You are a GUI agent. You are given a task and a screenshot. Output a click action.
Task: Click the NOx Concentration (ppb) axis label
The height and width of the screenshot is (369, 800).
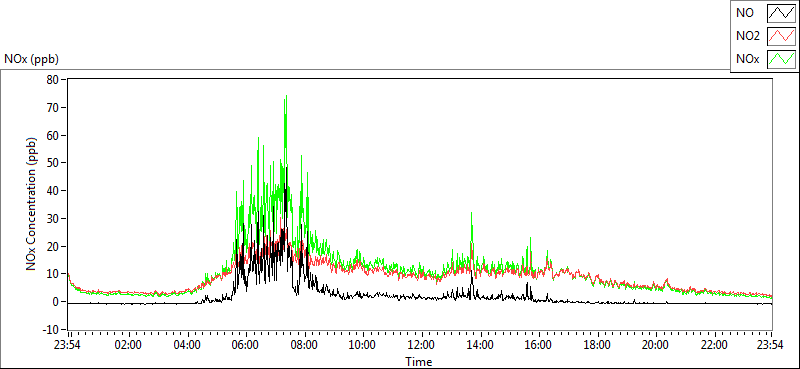coord(32,204)
